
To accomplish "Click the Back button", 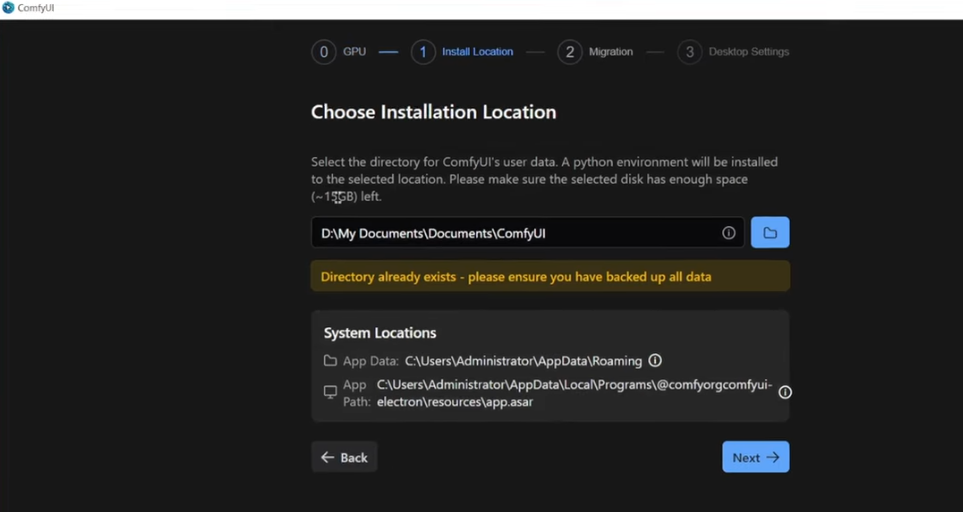I will 344,457.
